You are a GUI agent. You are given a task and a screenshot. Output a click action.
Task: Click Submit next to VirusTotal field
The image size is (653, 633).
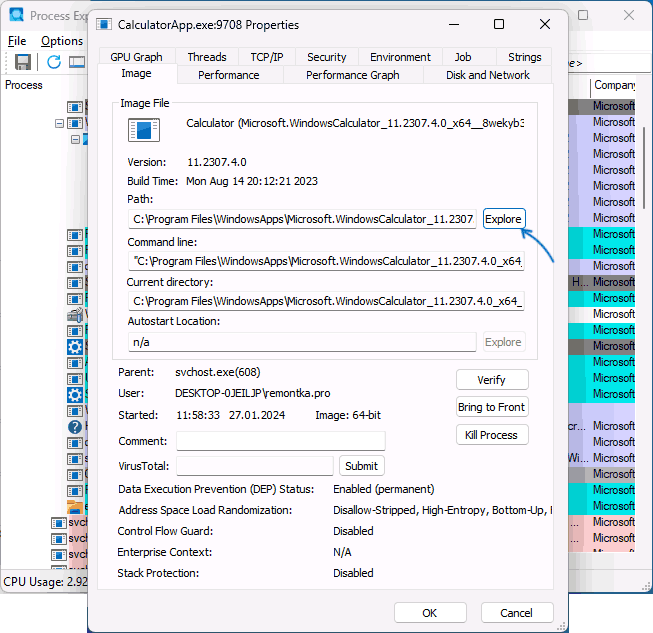(361, 466)
